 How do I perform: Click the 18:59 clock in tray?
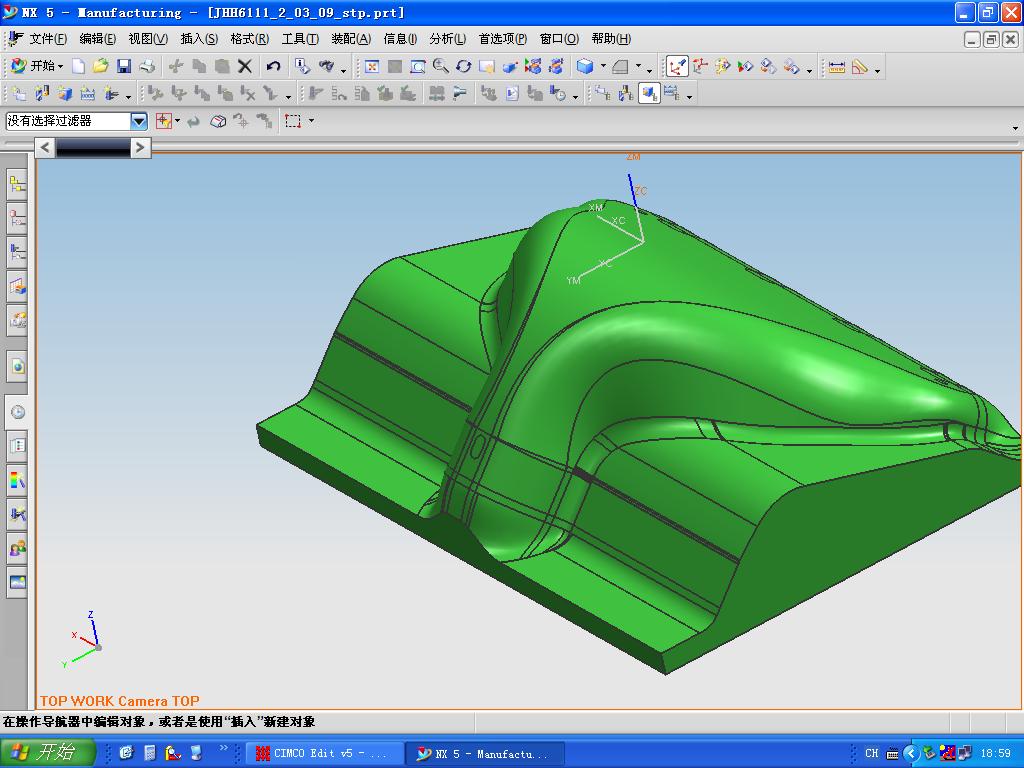coord(995,753)
